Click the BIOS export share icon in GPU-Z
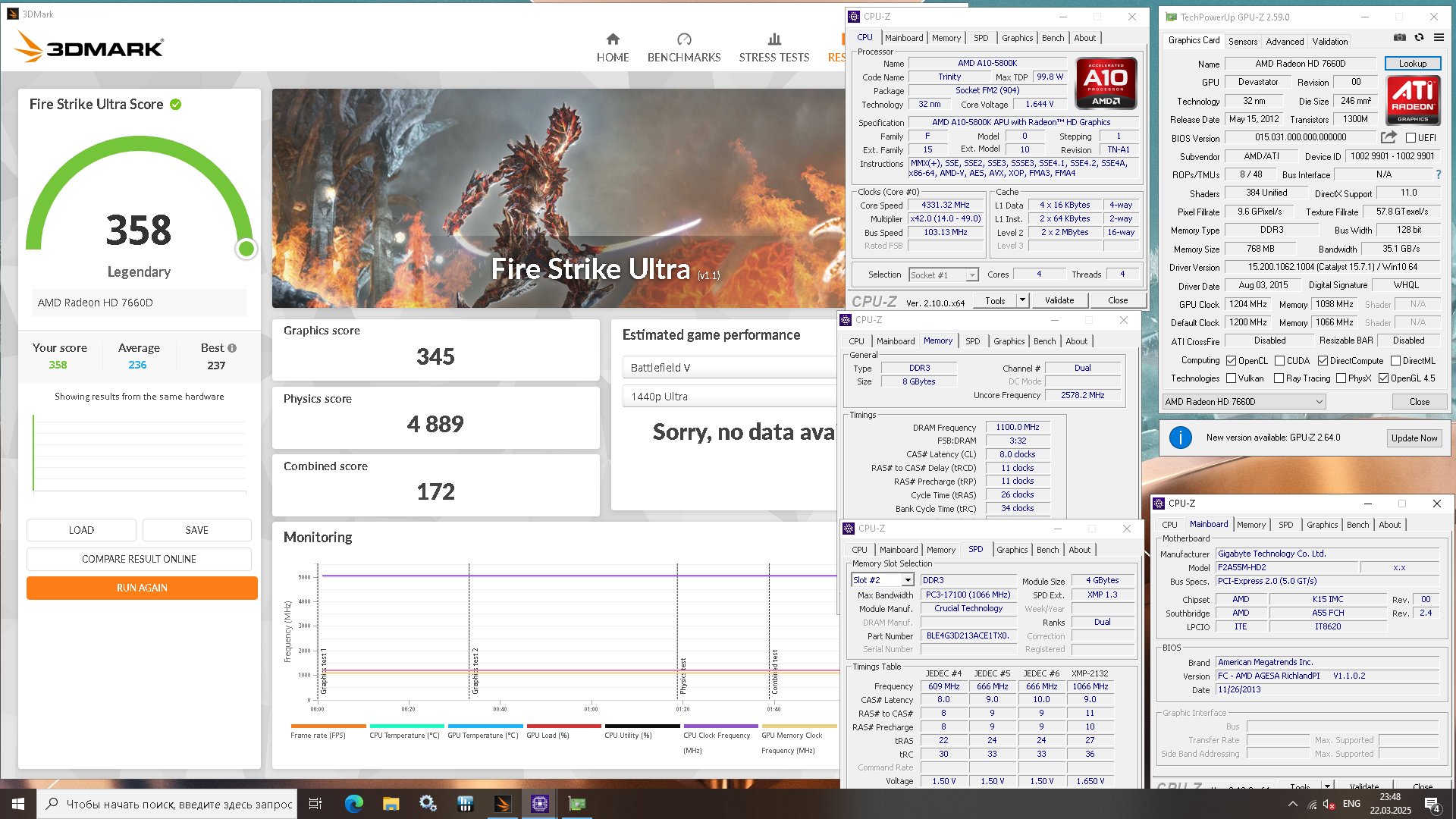The width and height of the screenshot is (1456, 819). 1389,137
